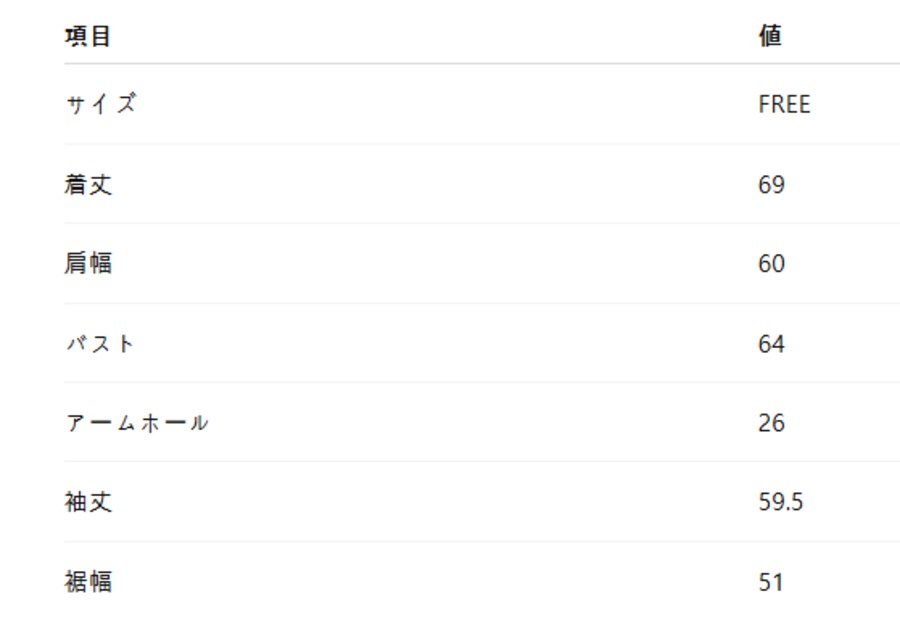Select the アームホール label cell
The image size is (900, 631).
coord(137,422)
